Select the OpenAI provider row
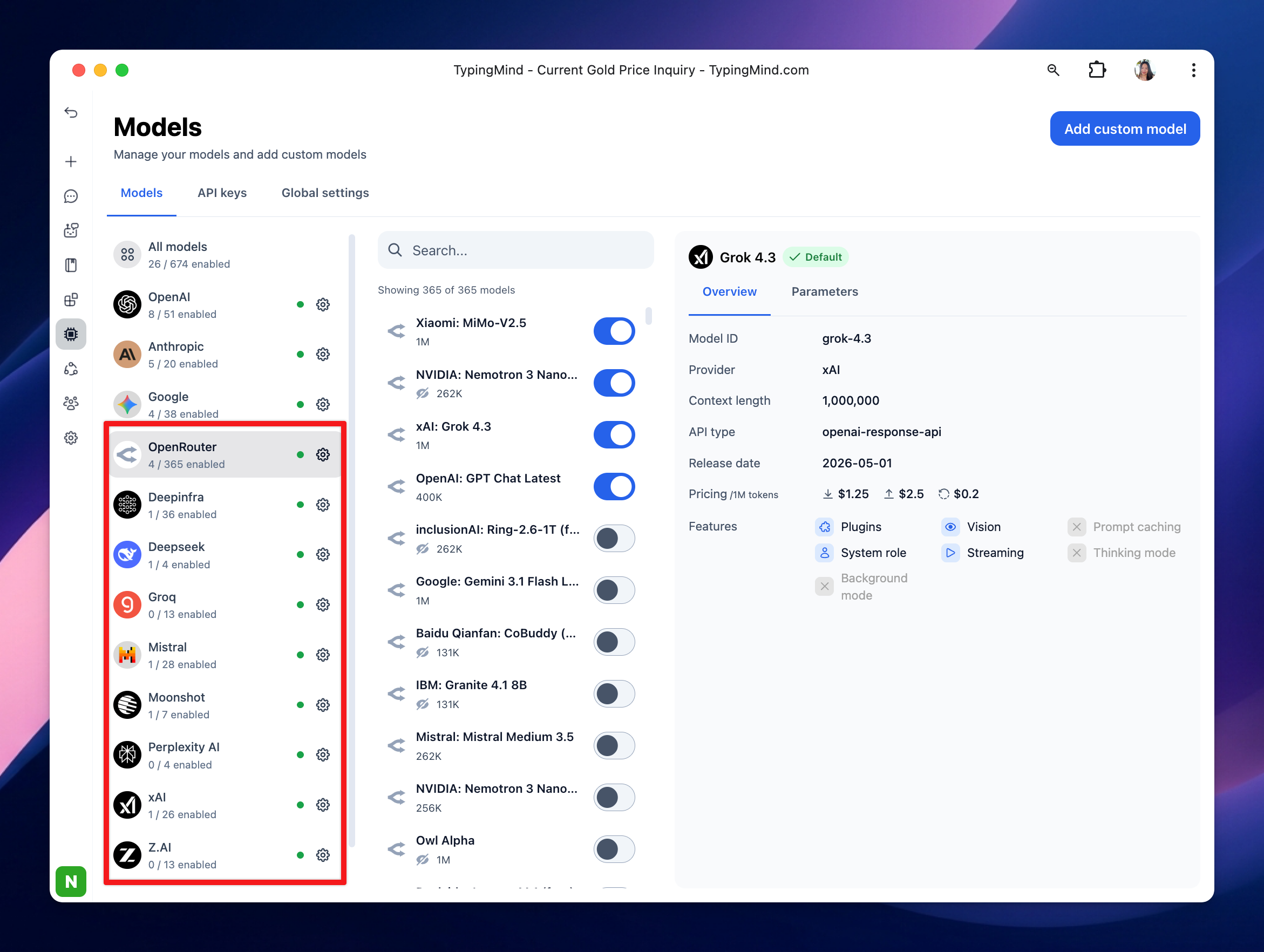The width and height of the screenshot is (1264, 952). click(225, 304)
